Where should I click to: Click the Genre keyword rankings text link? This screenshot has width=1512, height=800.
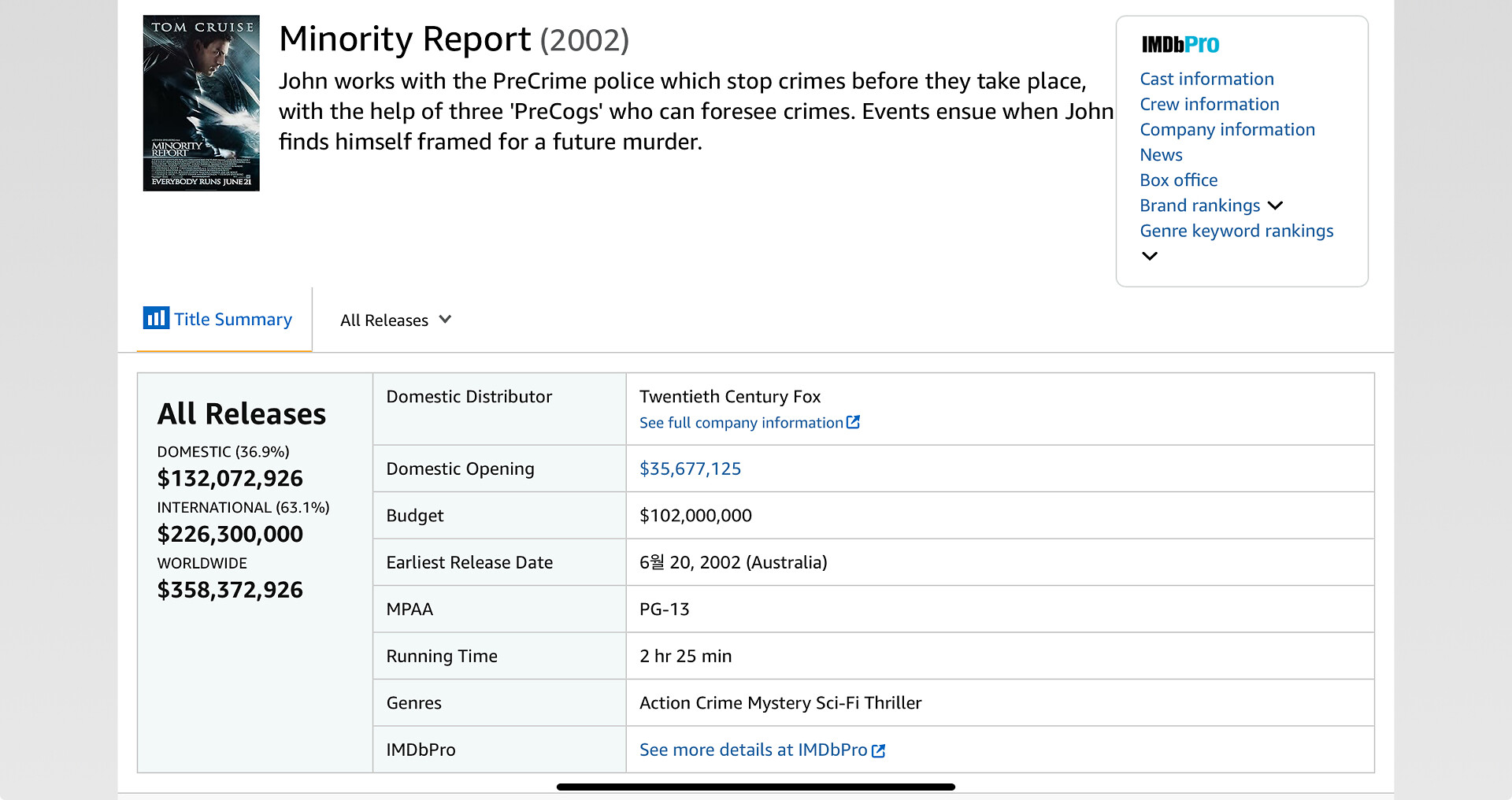(1236, 231)
